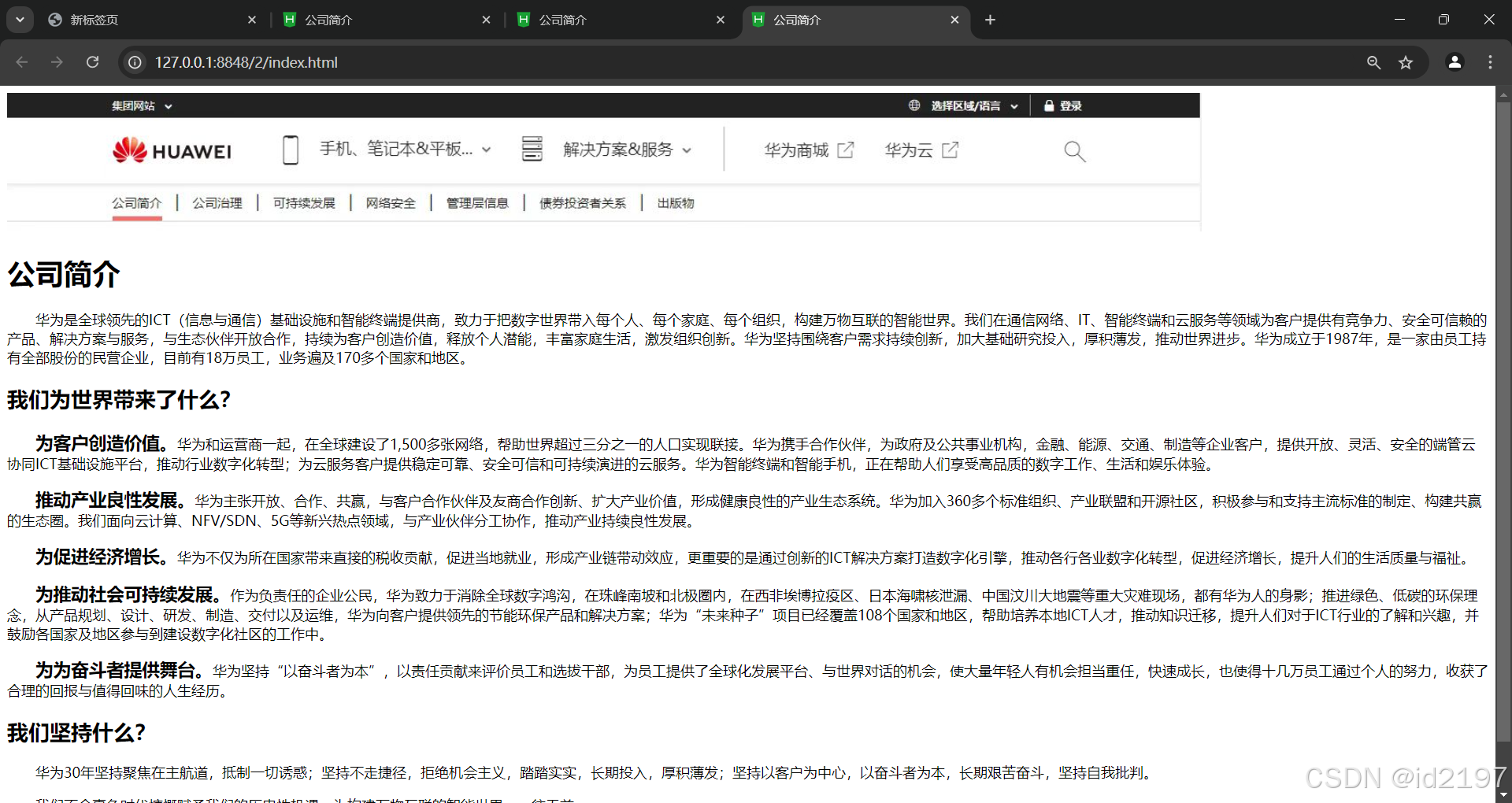Click the 公司简介 page heading
The image size is (1512, 803).
click(64, 275)
